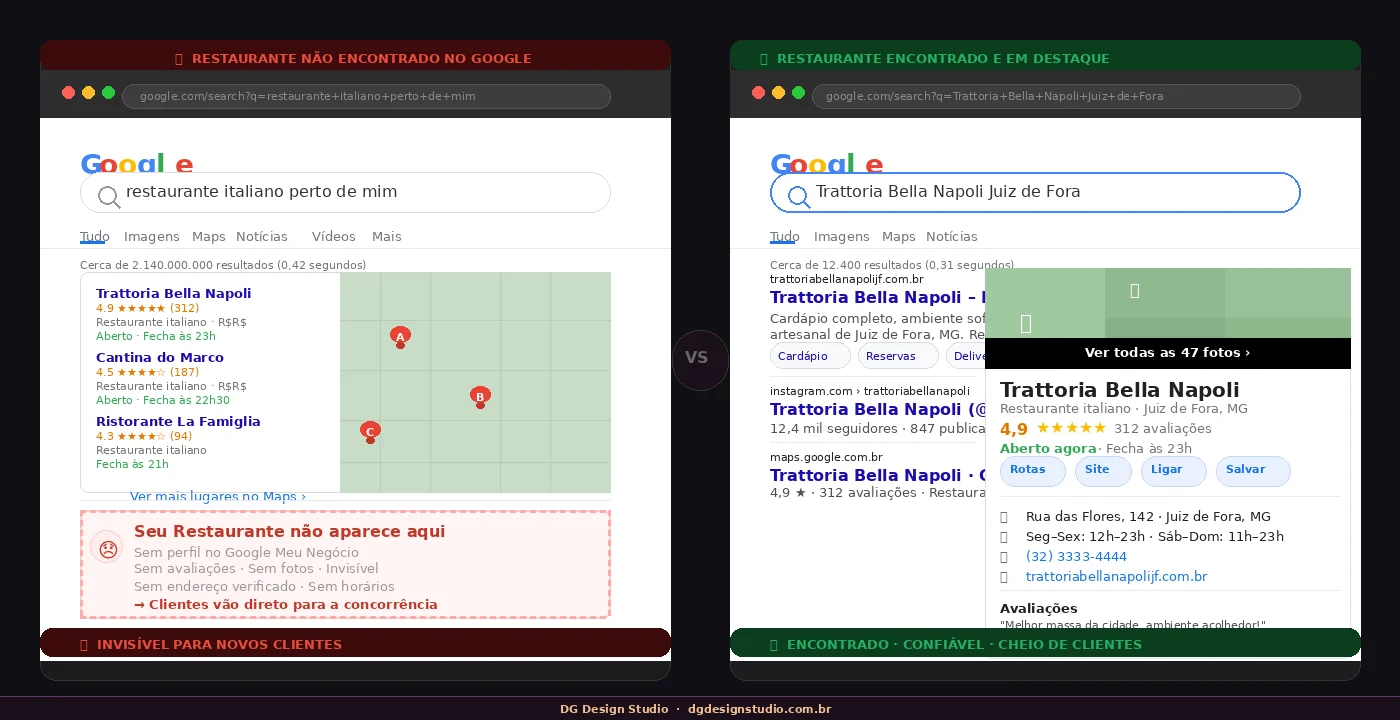Focus the 'restaurante italiano perto de mim' search box
This screenshot has width=1400, height=720.
click(345, 192)
